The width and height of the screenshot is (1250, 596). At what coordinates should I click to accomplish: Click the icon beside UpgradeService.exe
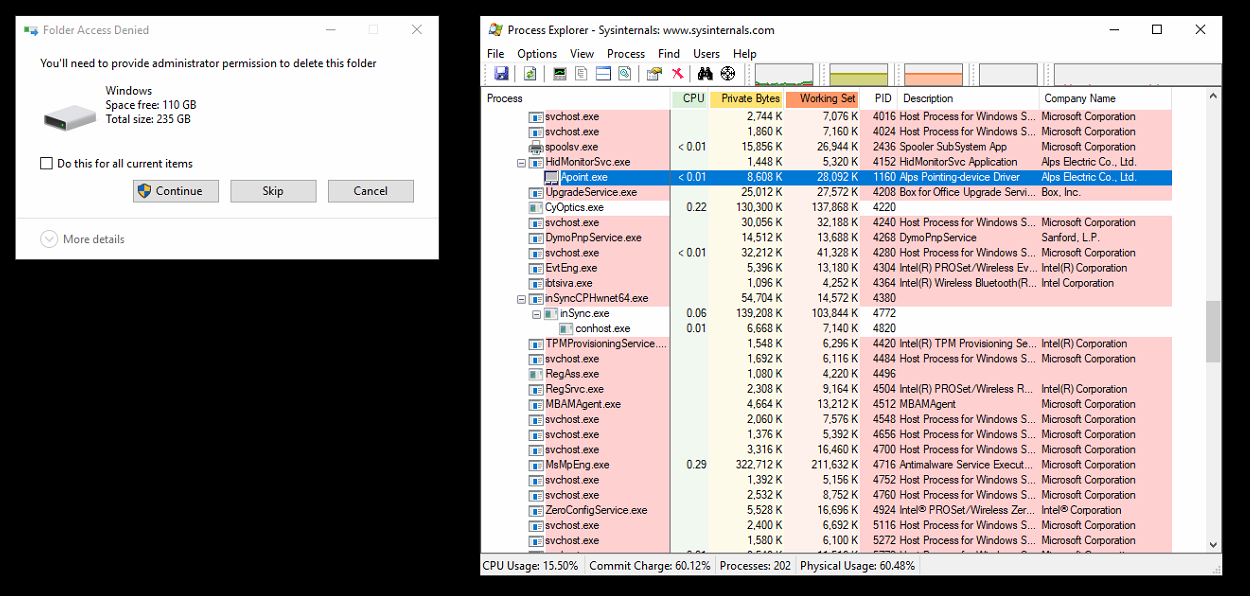coord(536,193)
